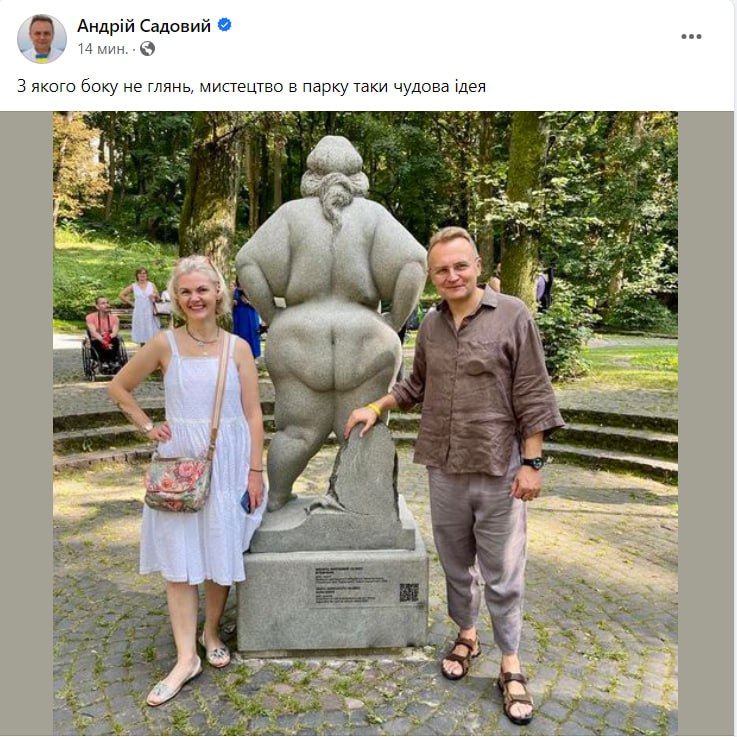Image resolution: width=737 pixels, height=737 pixels.
Task: Click the gray margin left of the photo
Action: pyautogui.click(x=26, y=423)
